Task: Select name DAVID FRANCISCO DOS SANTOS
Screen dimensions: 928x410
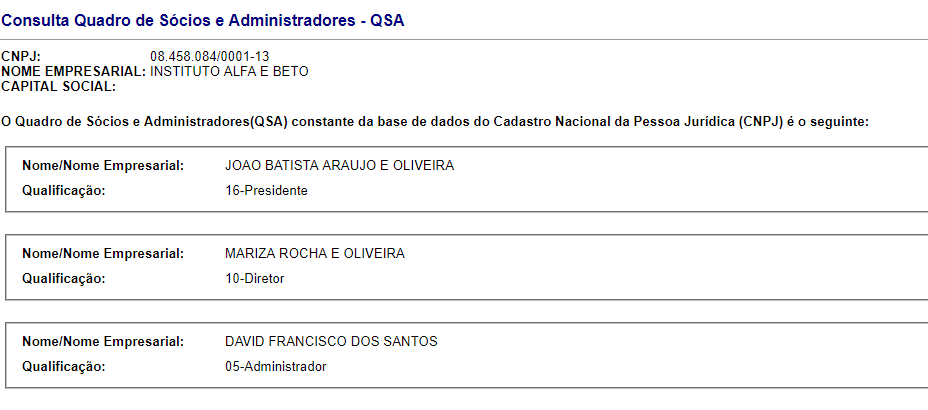Action: pyautogui.click(x=331, y=341)
